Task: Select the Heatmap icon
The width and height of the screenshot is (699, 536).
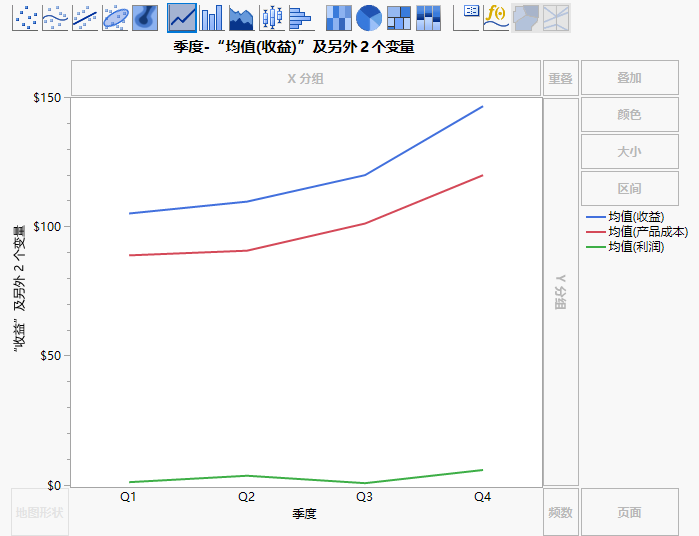Action: 339,18
